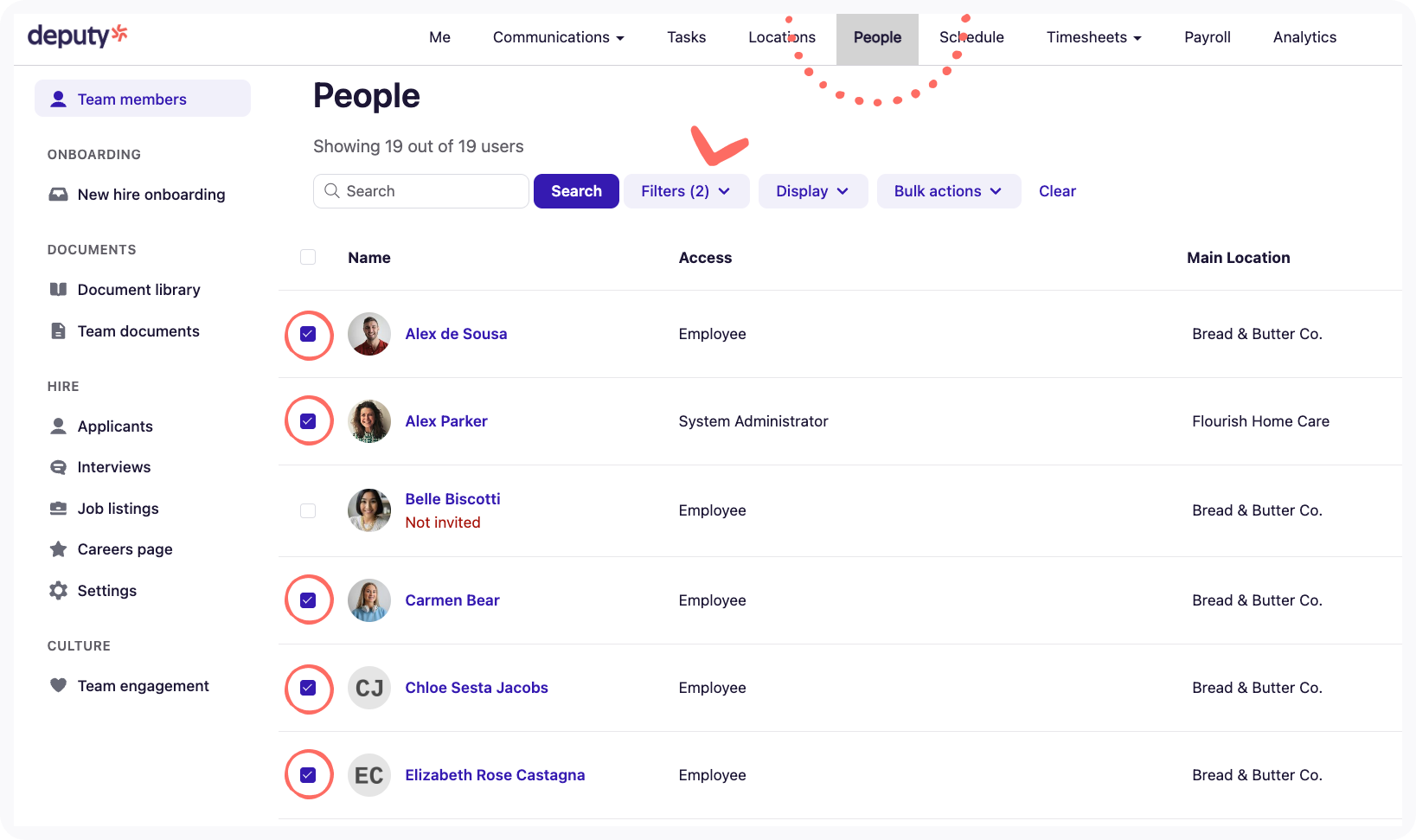This screenshot has height=840, width=1416.
Task: Toggle the select-all checkbox in header
Action: point(308,257)
